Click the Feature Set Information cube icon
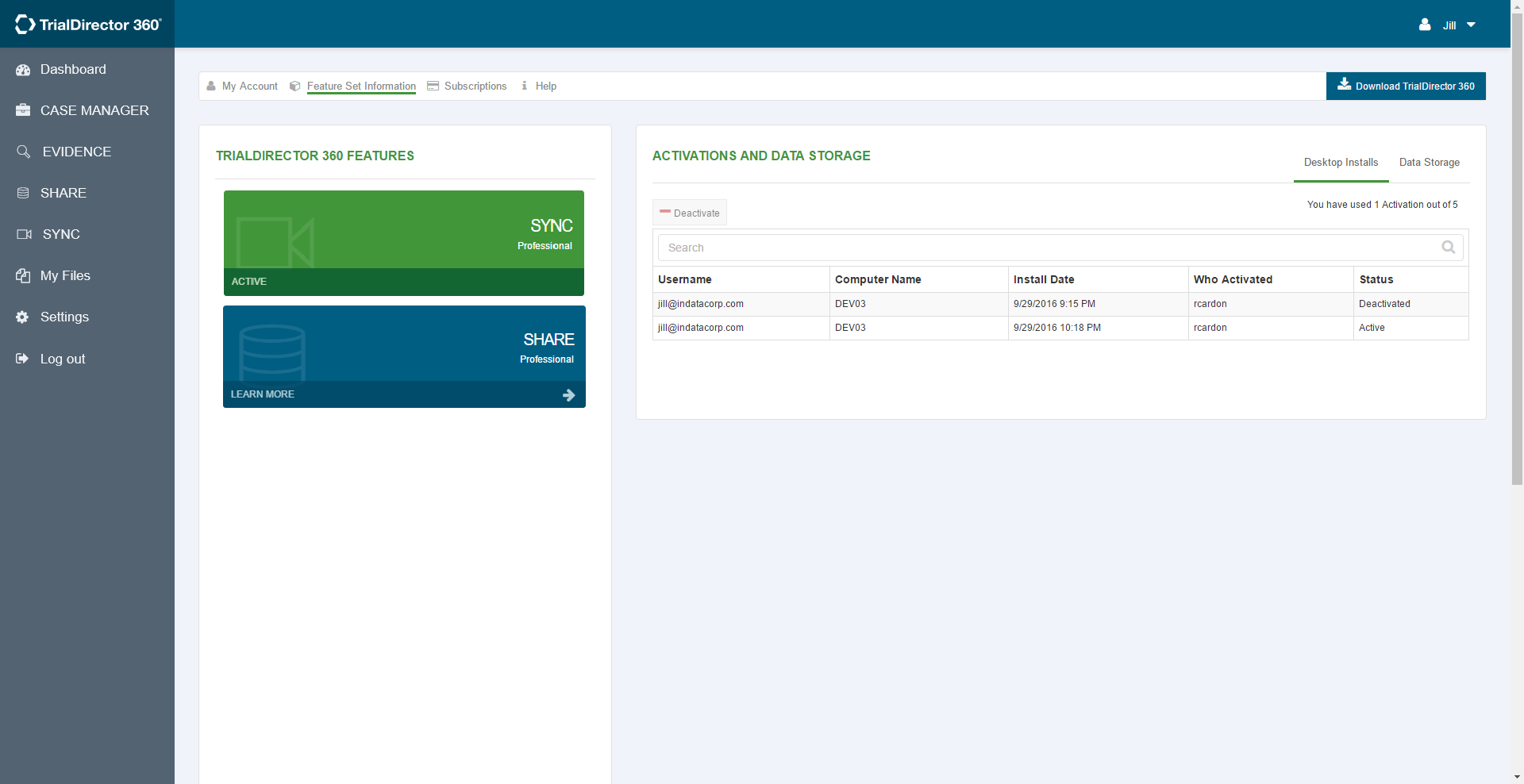Screen dimensions: 1524x784 [x=294, y=86]
